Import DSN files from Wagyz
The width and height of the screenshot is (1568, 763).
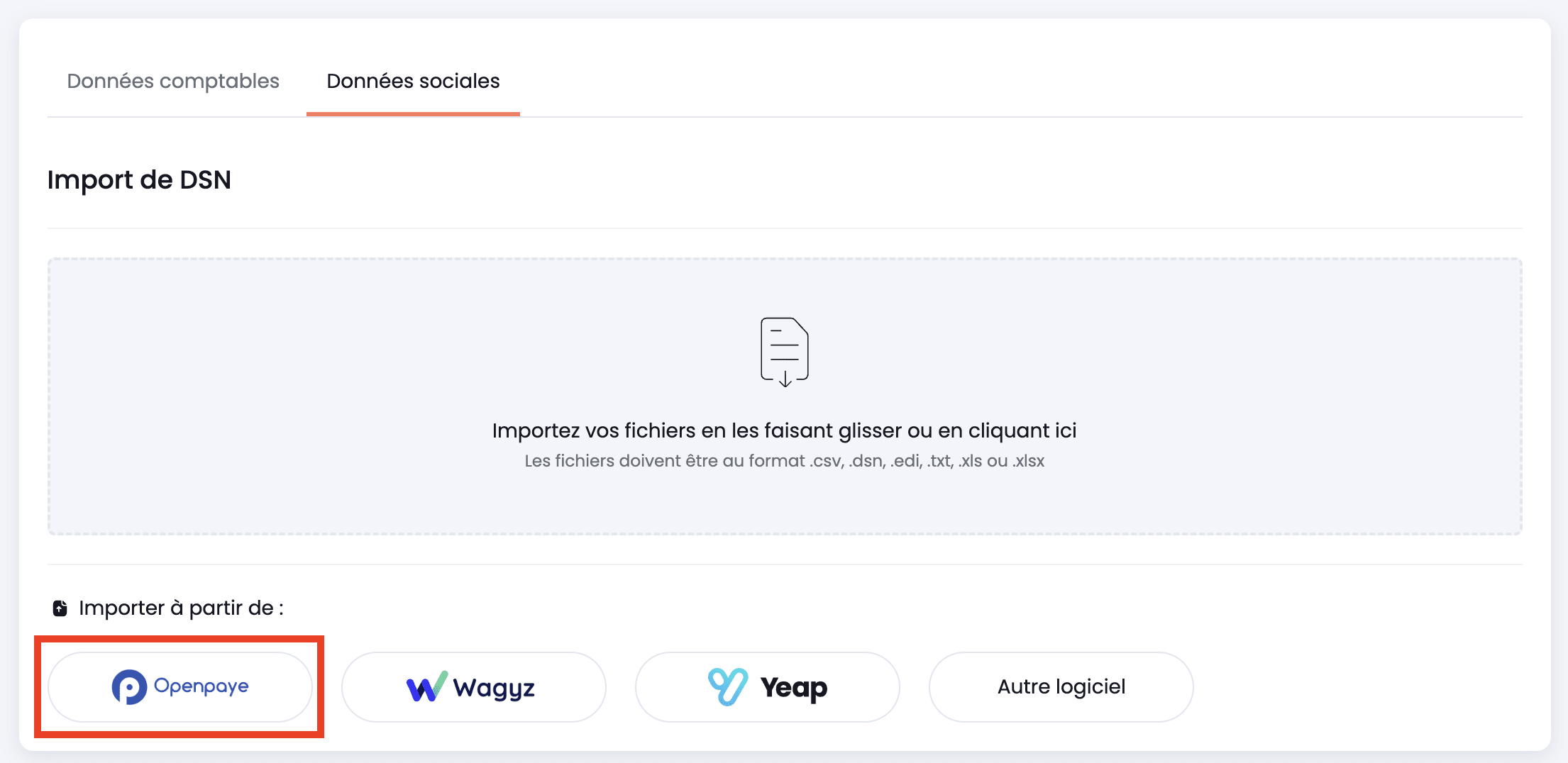[473, 686]
